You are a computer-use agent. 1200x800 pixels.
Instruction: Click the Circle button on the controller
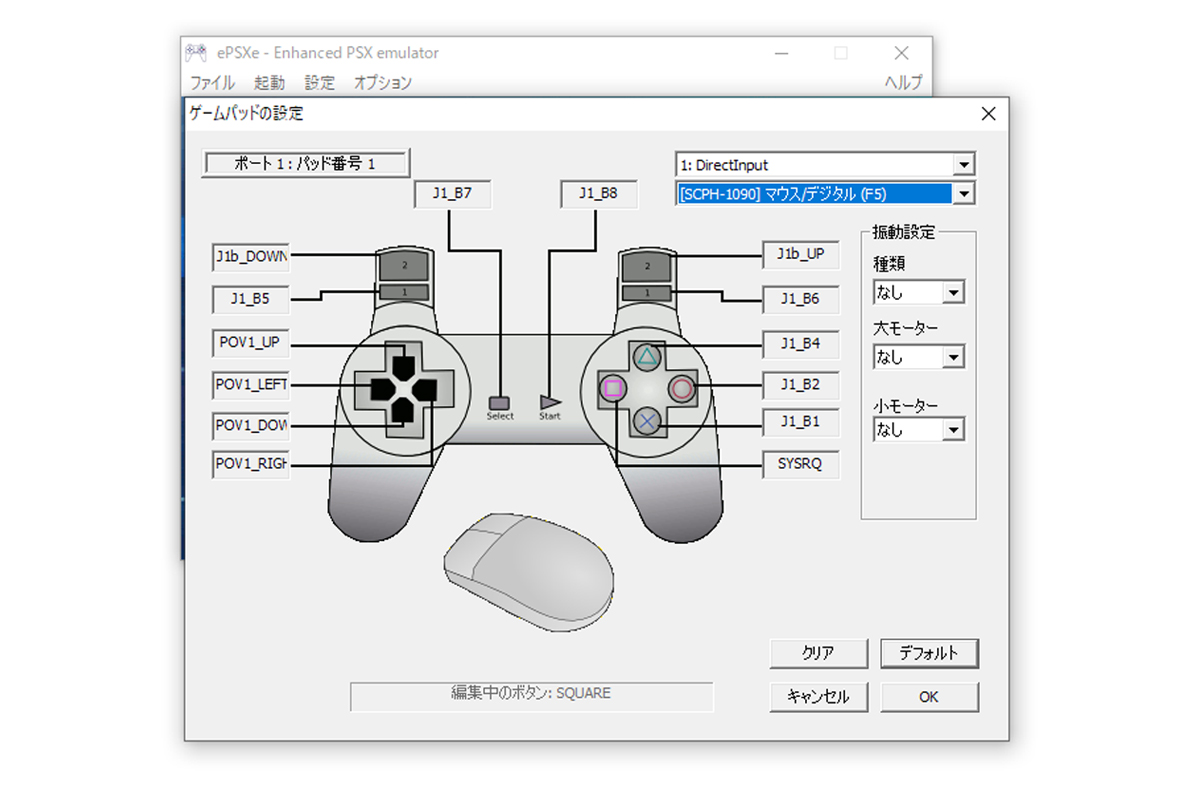681,388
